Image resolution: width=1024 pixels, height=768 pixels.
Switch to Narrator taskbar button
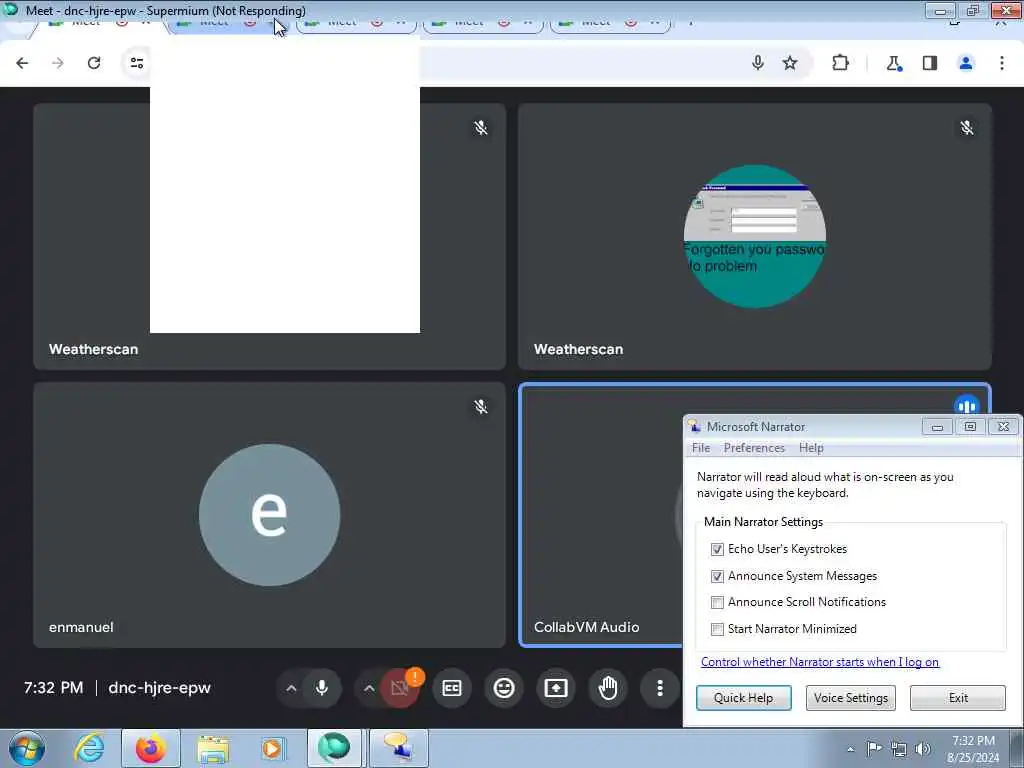[398, 748]
